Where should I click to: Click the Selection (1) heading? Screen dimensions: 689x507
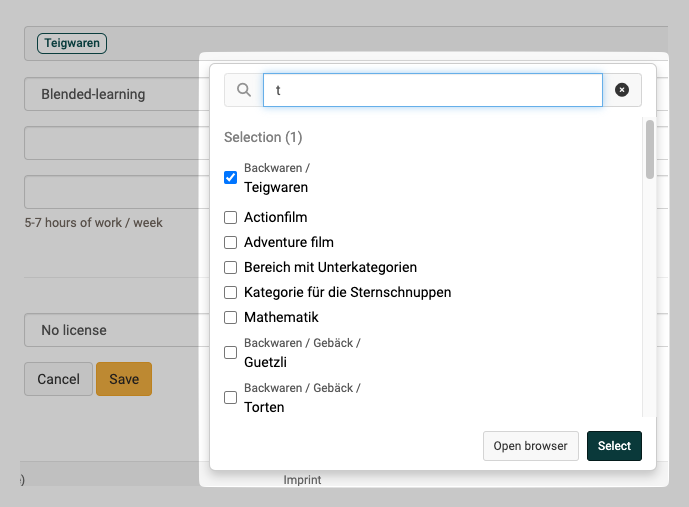[263, 137]
